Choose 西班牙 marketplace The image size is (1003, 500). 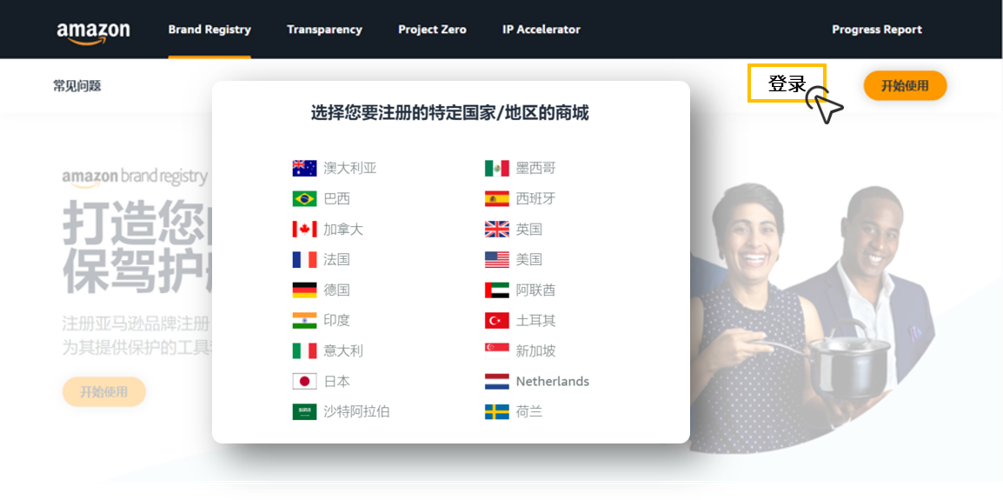pyautogui.click(x=536, y=199)
